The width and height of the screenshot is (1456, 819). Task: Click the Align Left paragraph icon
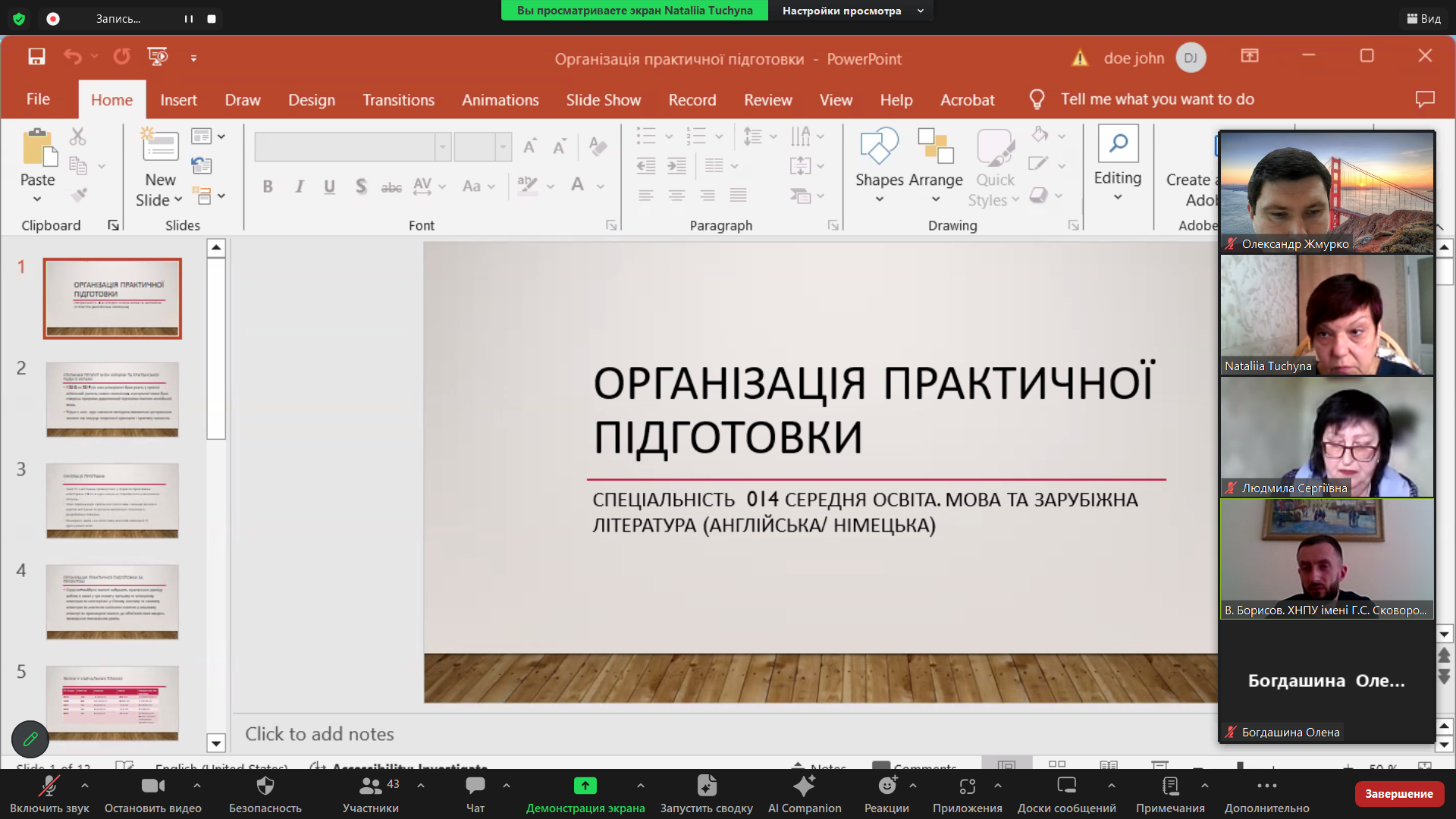click(x=645, y=196)
